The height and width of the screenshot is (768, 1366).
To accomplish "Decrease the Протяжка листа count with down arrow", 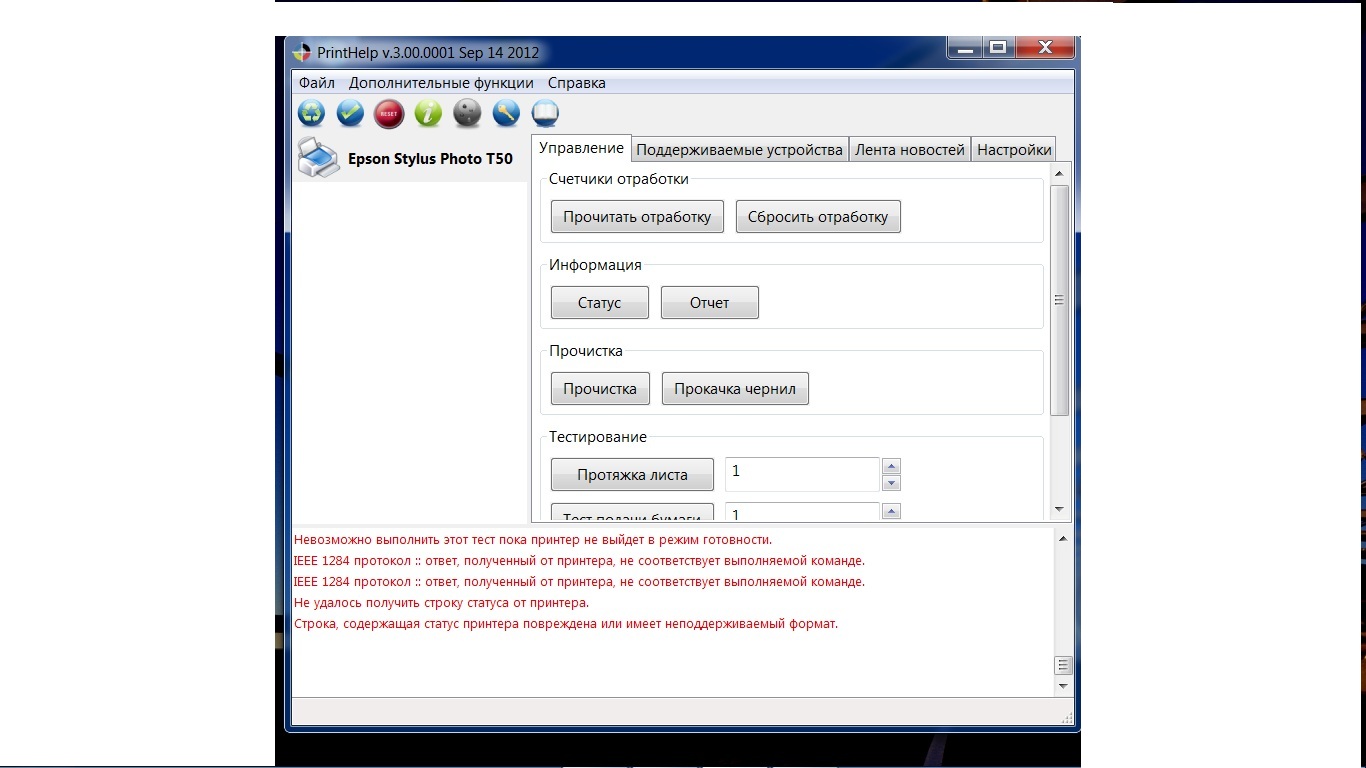I will [892, 483].
